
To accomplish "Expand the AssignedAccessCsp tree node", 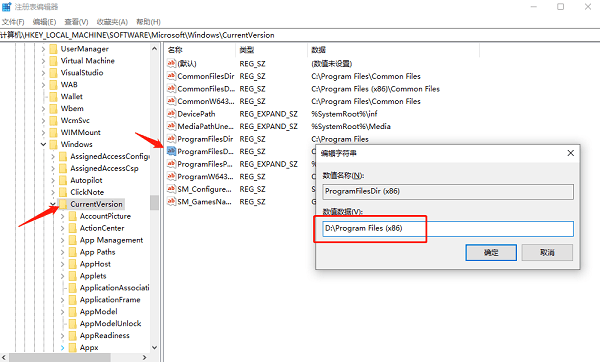I will point(53,168).
